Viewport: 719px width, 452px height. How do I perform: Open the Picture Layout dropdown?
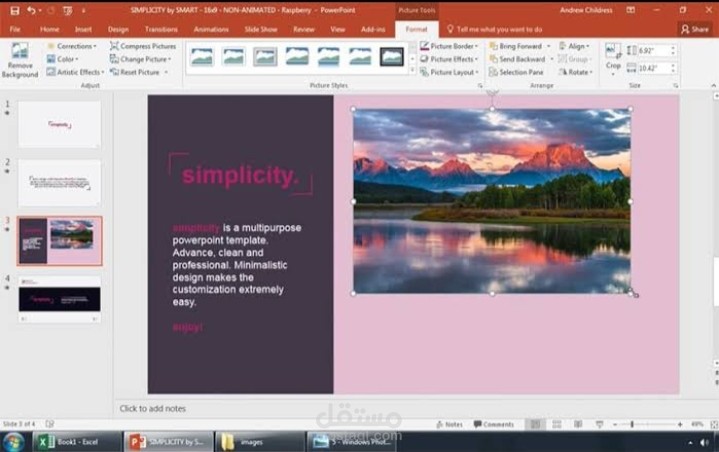[x=449, y=72]
